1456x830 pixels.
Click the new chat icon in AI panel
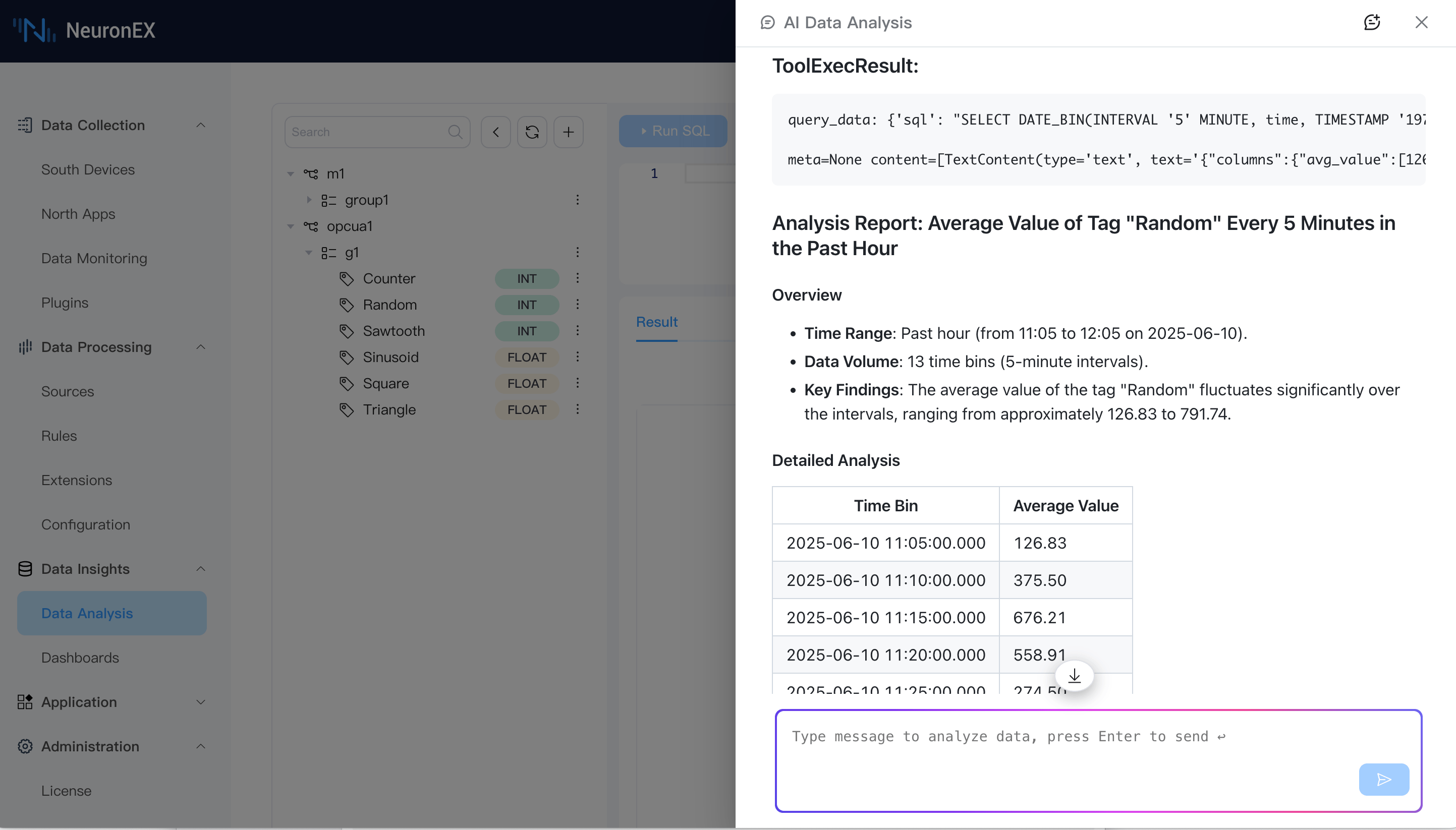click(1372, 22)
